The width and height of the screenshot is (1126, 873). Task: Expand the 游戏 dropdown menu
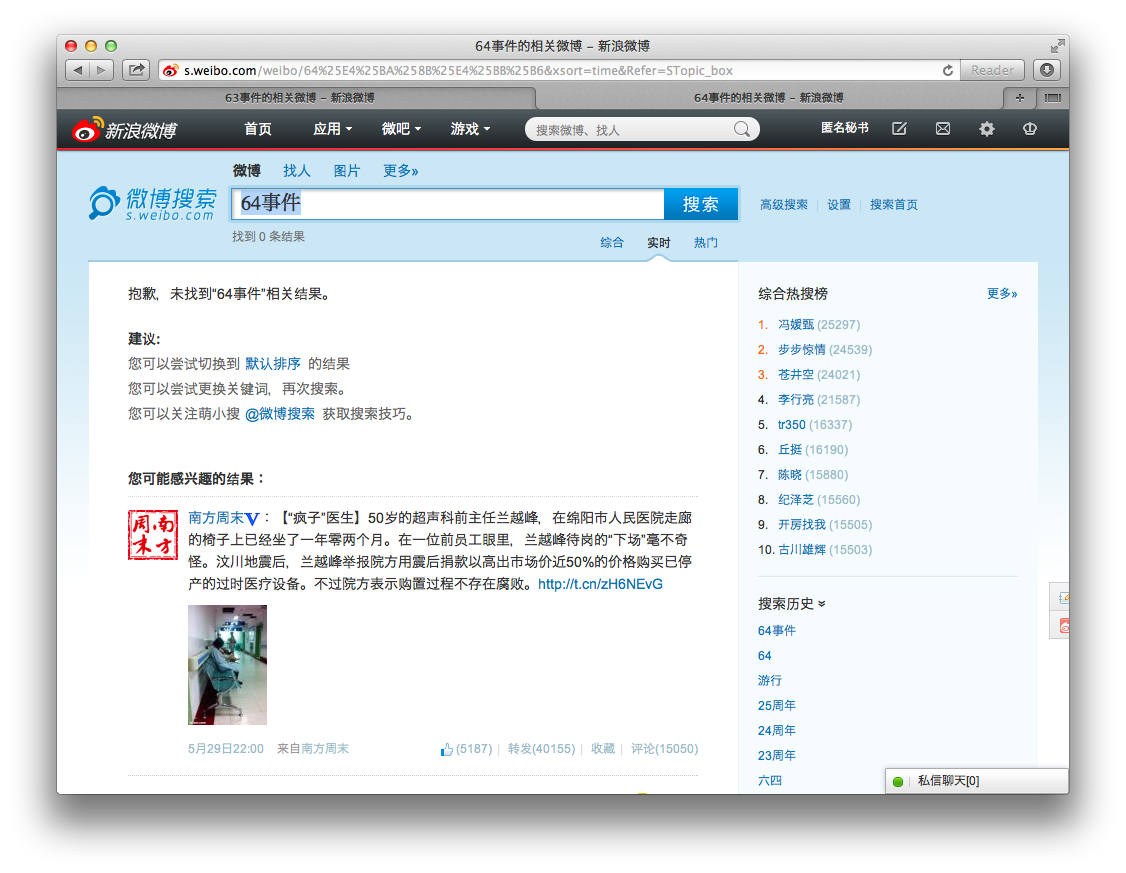coord(470,129)
